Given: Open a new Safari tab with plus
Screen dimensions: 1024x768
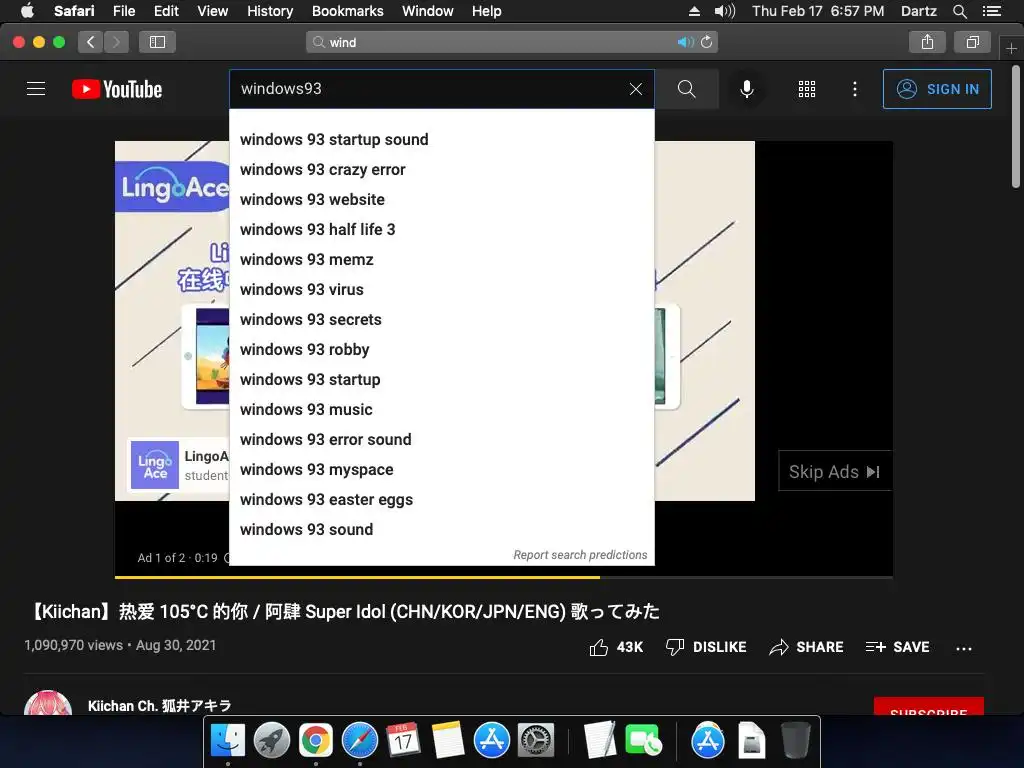Looking at the screenshot, I should [1011, 48].
